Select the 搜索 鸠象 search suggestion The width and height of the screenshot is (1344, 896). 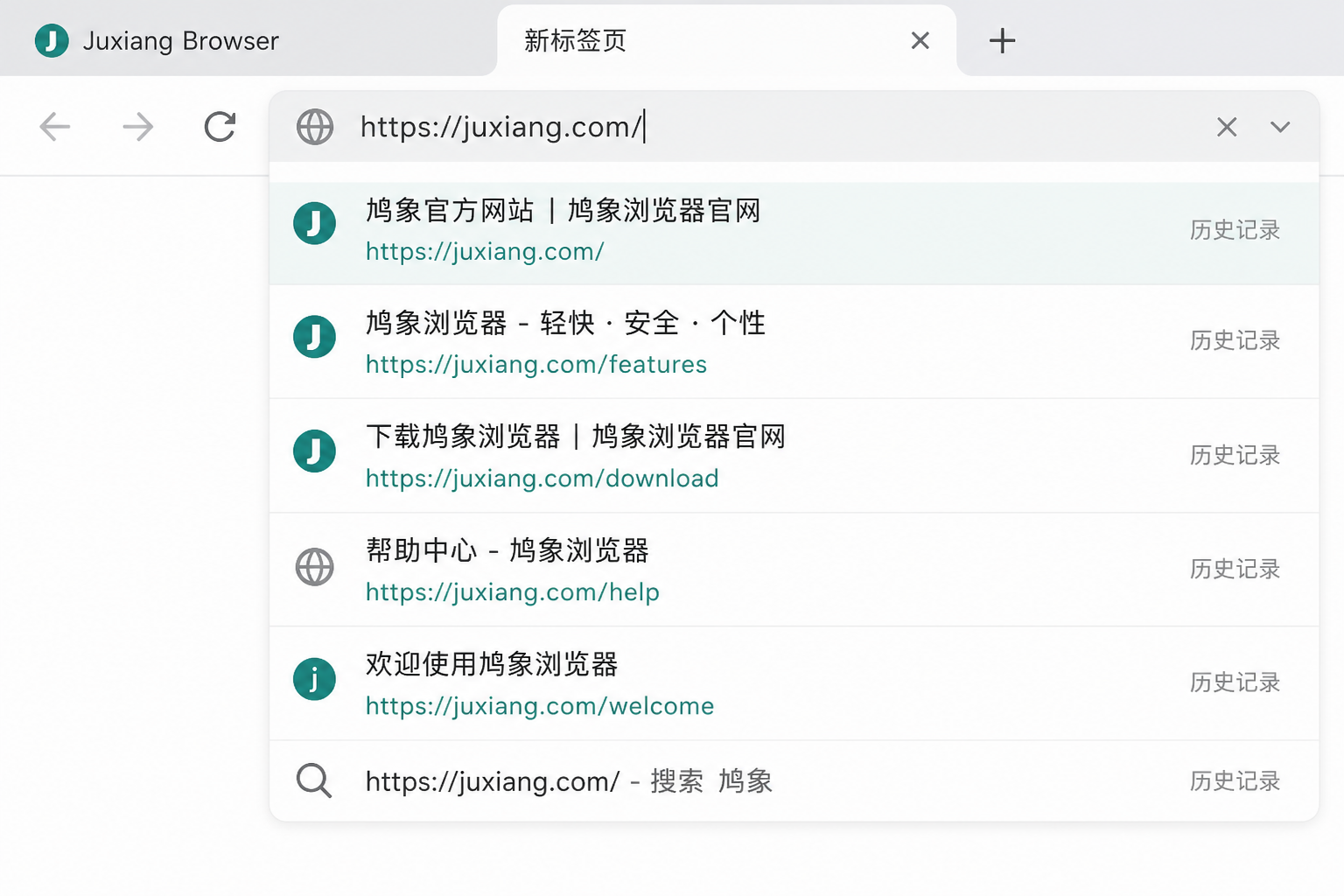pos(794,780)
